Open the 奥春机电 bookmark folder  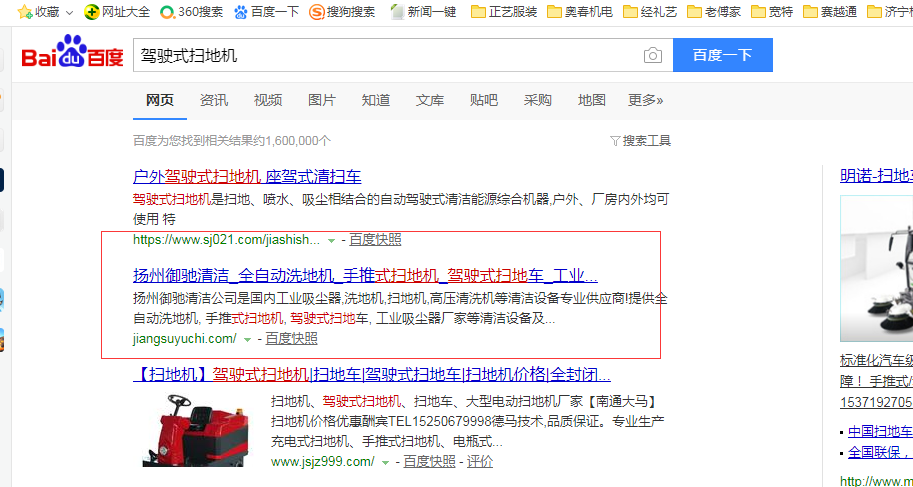click(580, 12)
